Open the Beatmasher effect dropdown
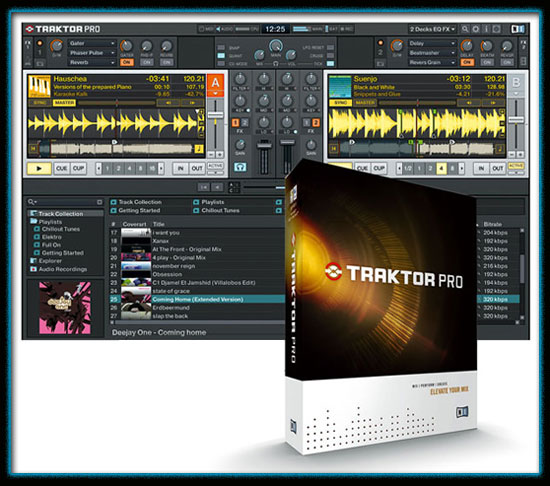 point(432,53)
